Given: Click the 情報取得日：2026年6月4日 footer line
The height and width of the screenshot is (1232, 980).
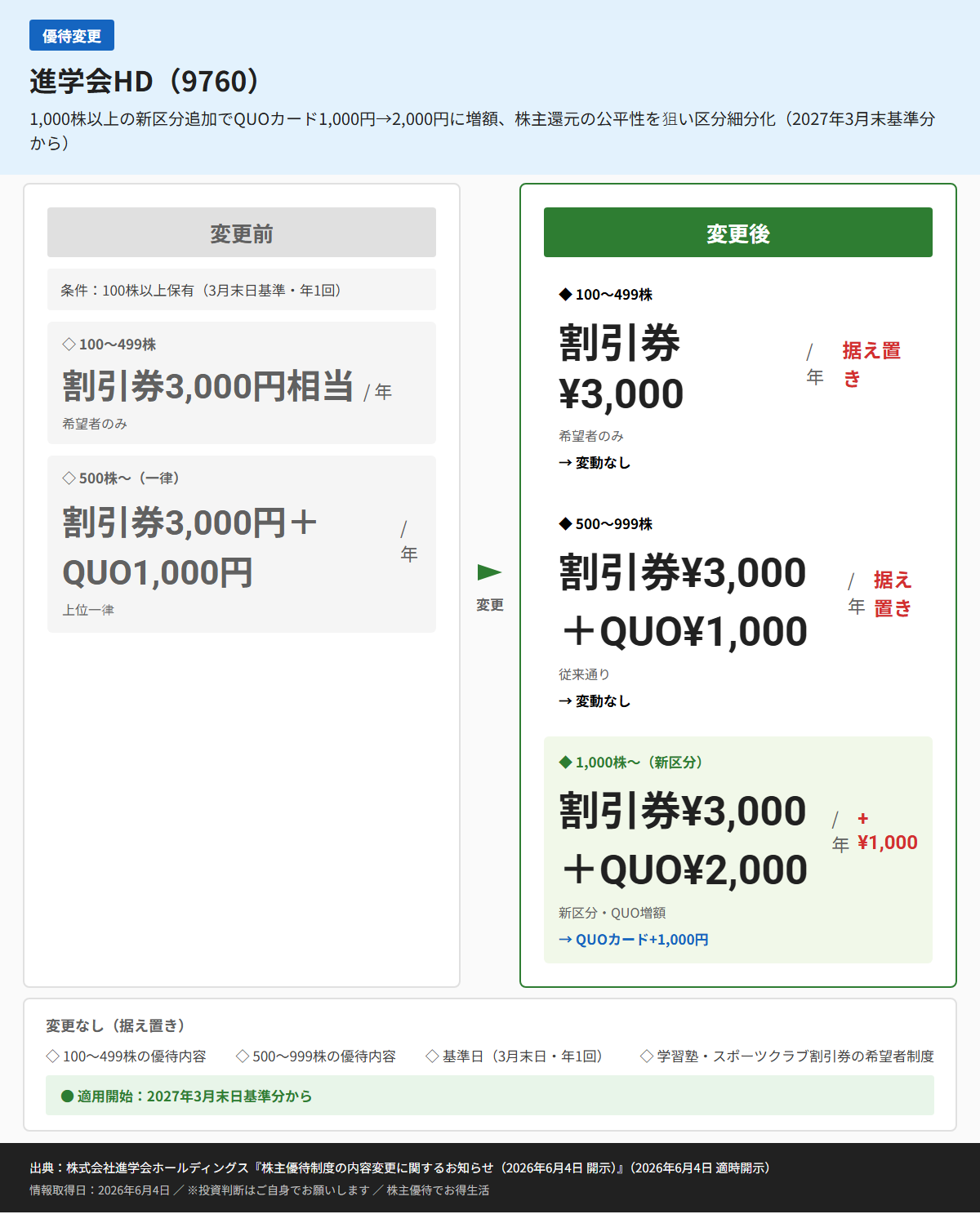Looking at the screenshot, I should coord(260,1190).
